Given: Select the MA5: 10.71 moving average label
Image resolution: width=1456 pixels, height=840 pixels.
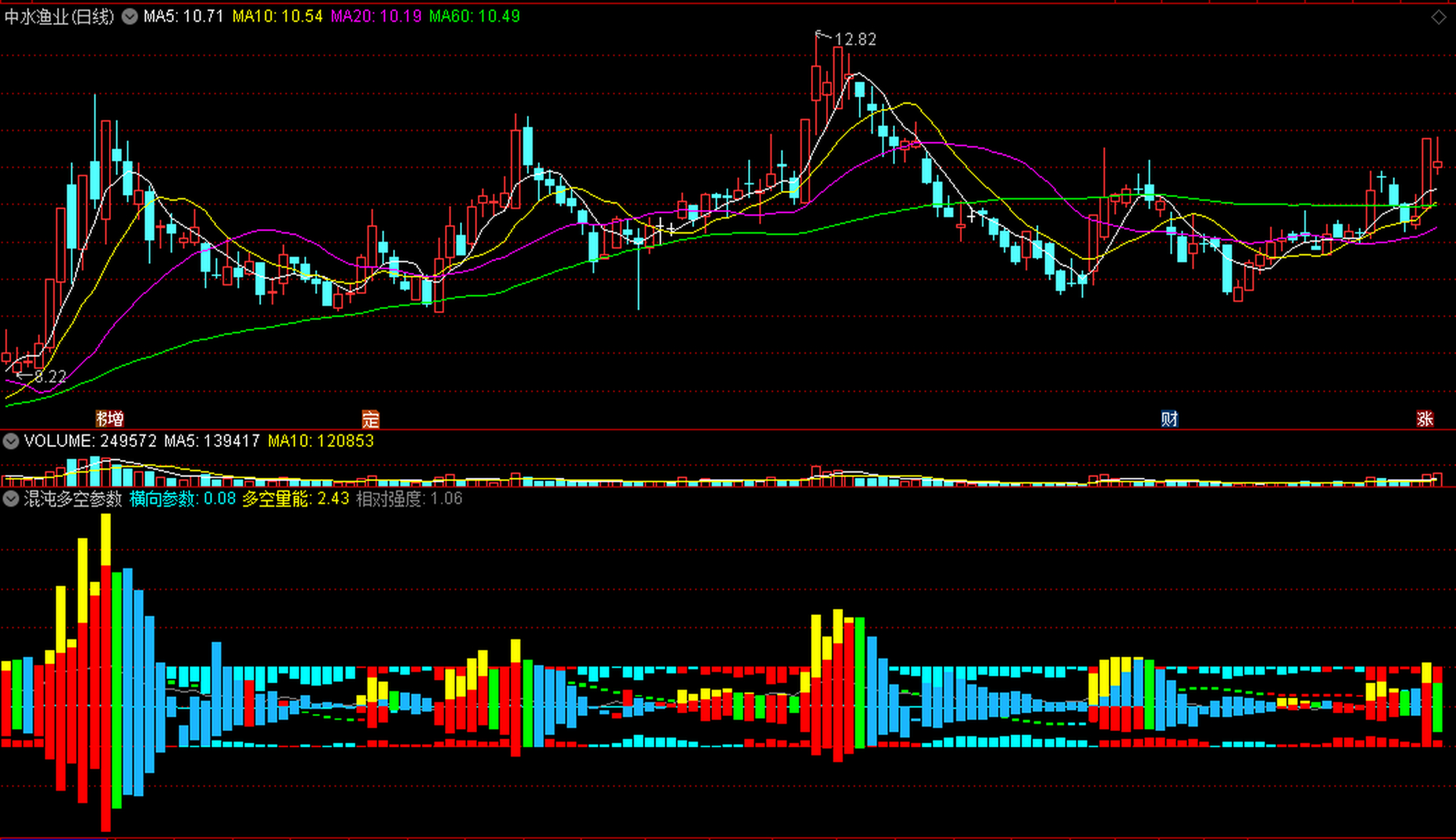Looking at the screenshot, I should click(184, 16).
